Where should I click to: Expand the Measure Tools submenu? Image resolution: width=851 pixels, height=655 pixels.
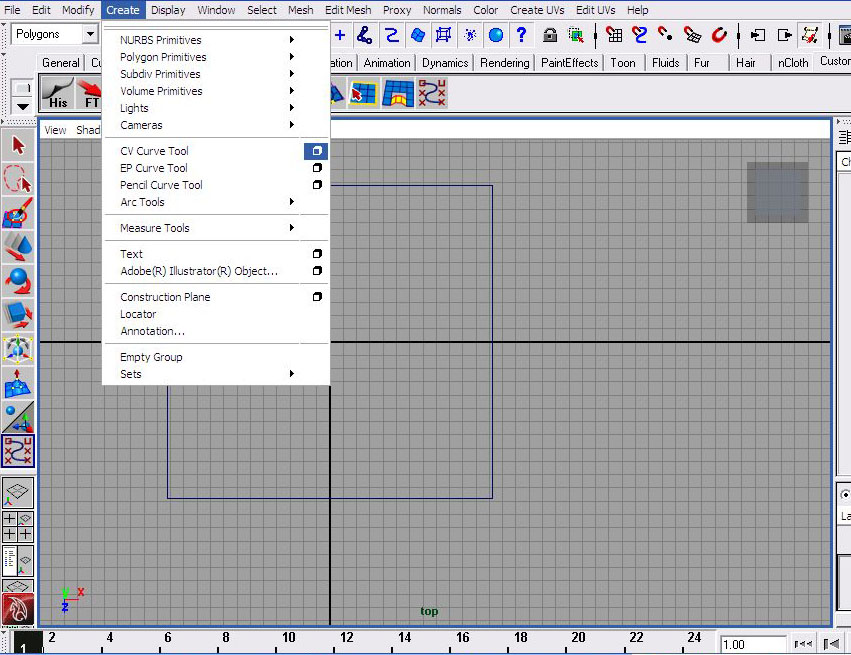pos(216,228)
